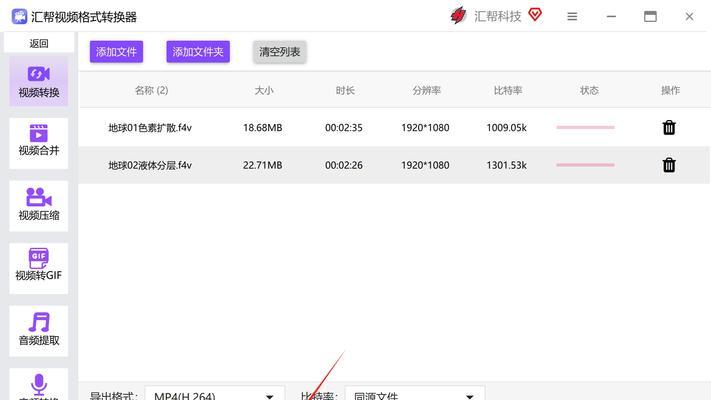
Task: Click duration 00:02:35
Action: point(344,128)
